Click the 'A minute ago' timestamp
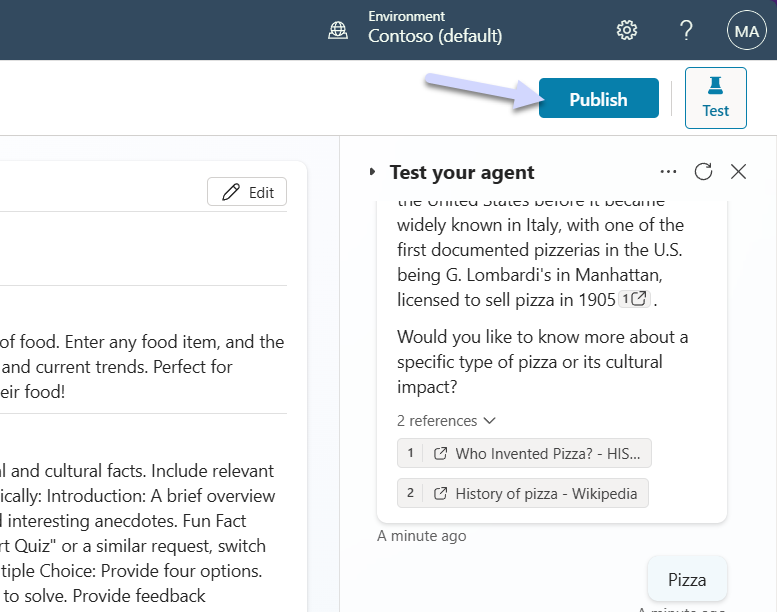This screenshot has width=777, height=612. click(x=422, y=536)
